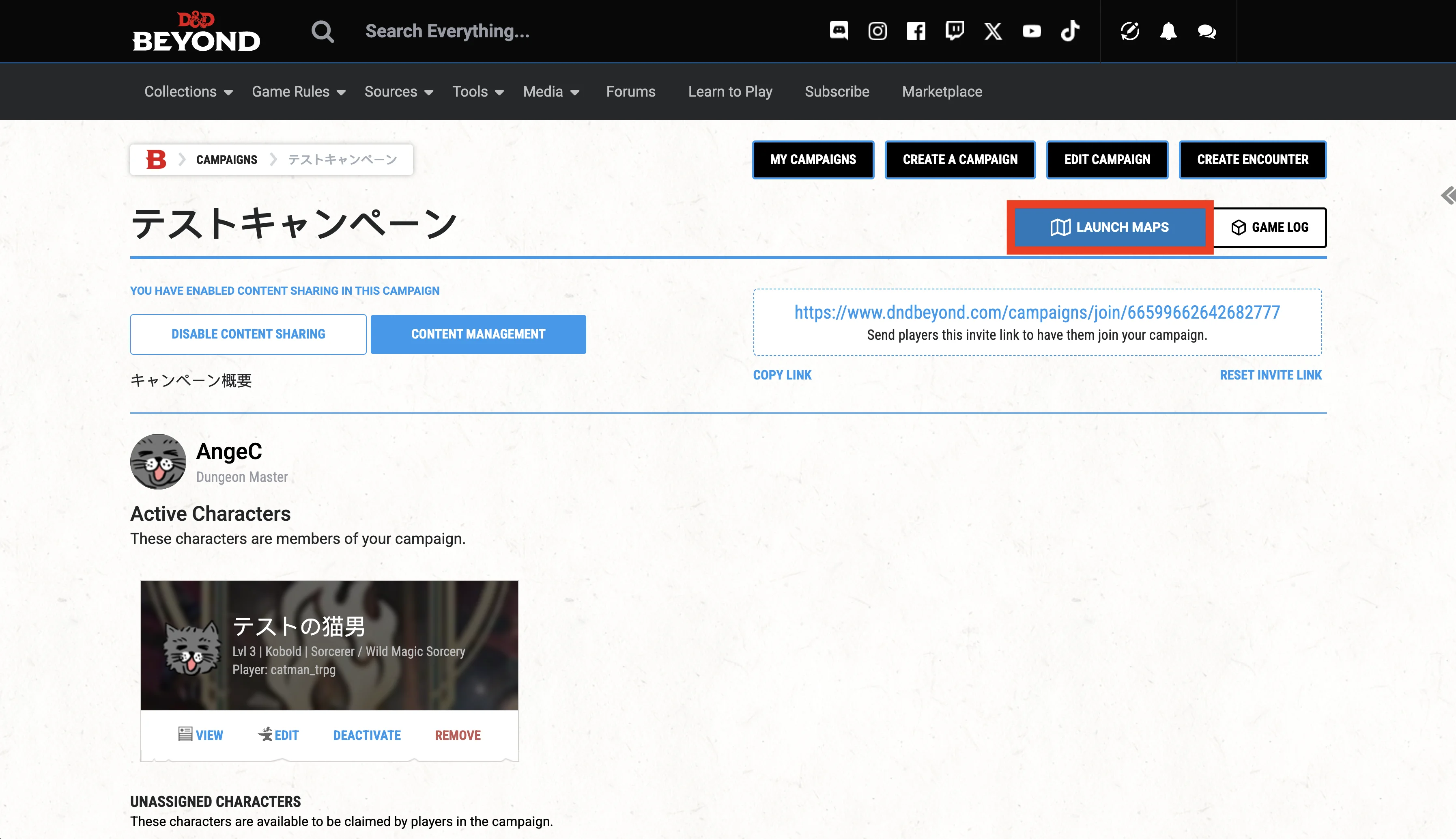The image size is (1456, 839).
Task: Open the X (Twitter) social icon
Action: click(x=993, y=30)
